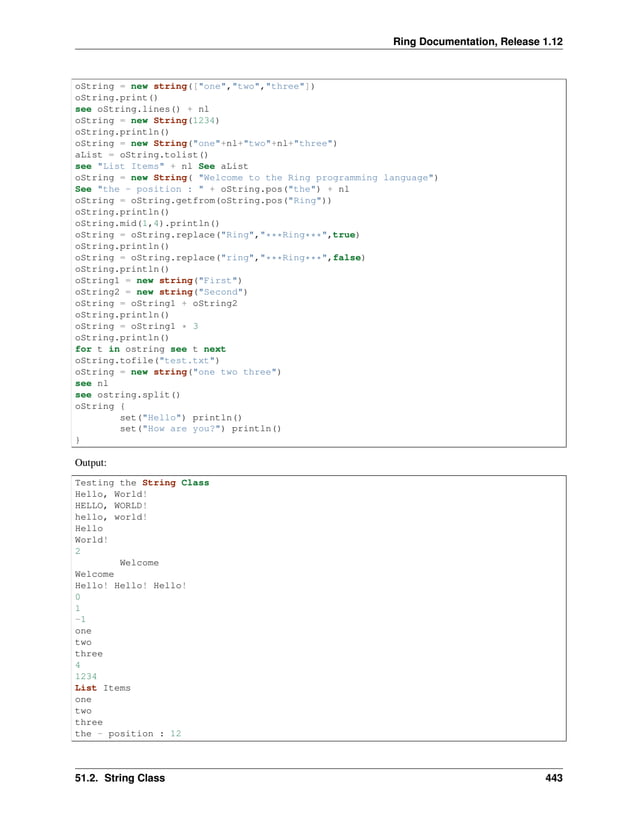Click the uppercase output "HELLO, WORLD!"
This screenshot has width=638, height=825.
pyautogui.click(x=111, y=506)
